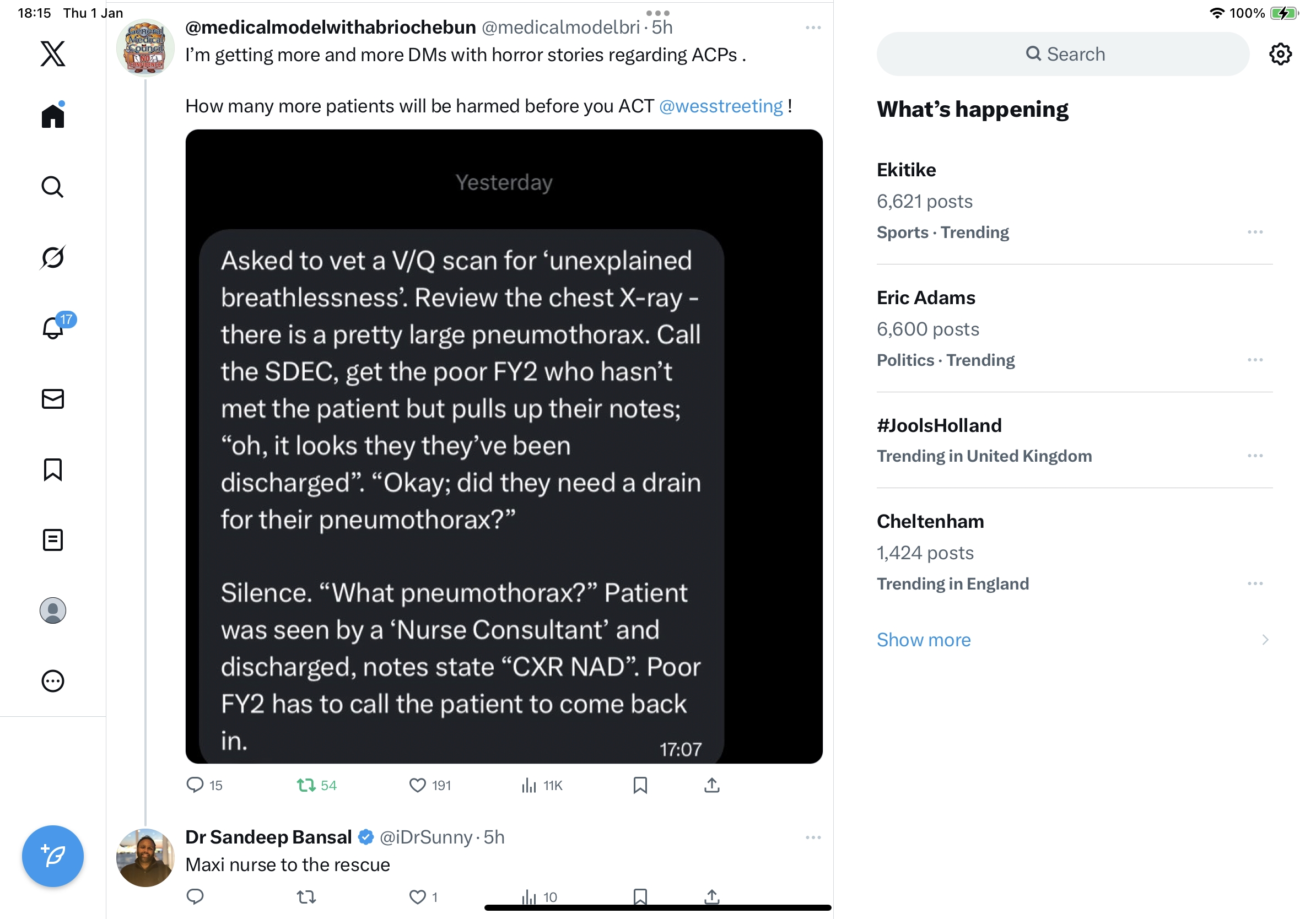
Task: Open the #JoolsHolland trending topic
Action: point(939,425)
